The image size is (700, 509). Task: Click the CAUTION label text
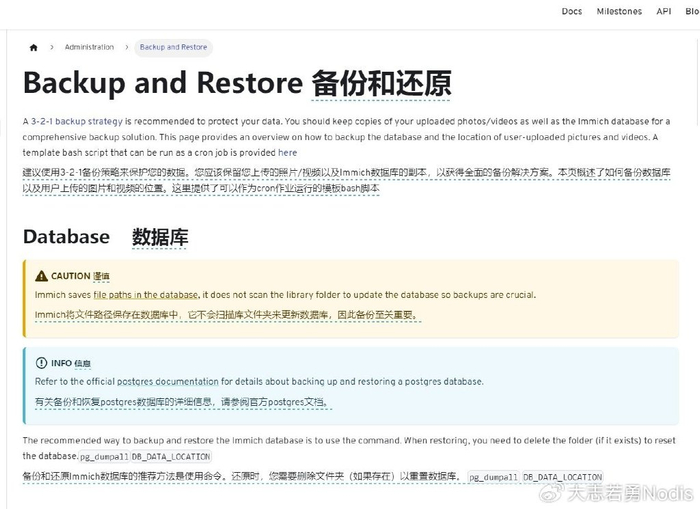click(71, 276)
